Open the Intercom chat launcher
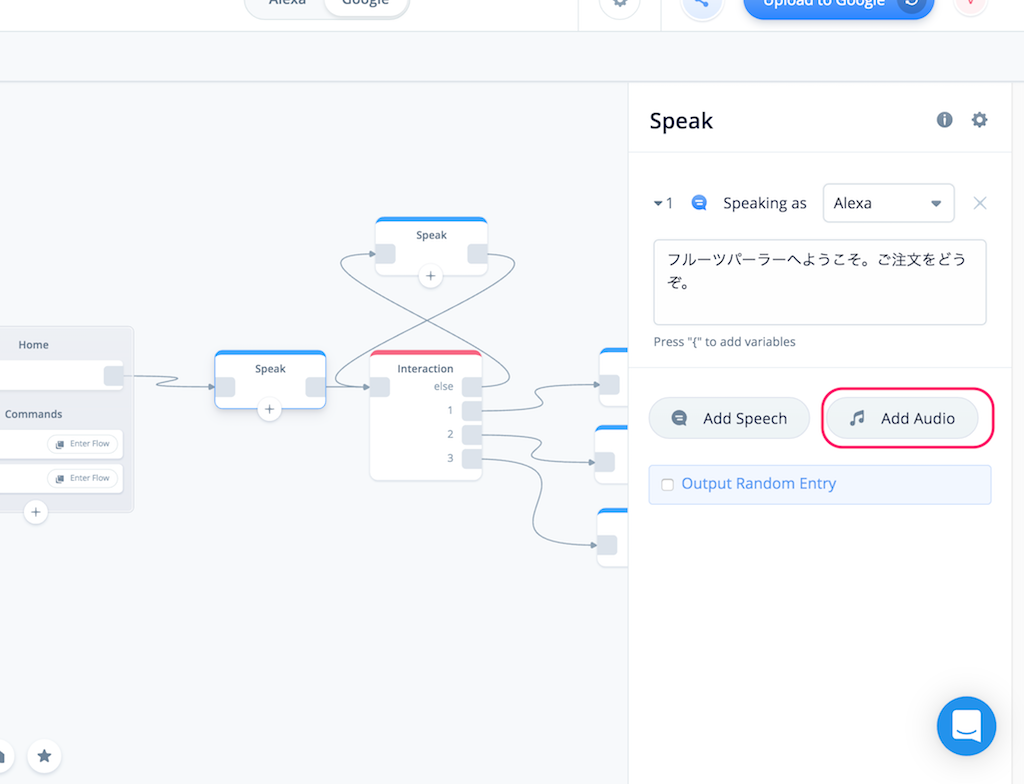The image size is (1024, 784). coord(966,726)
